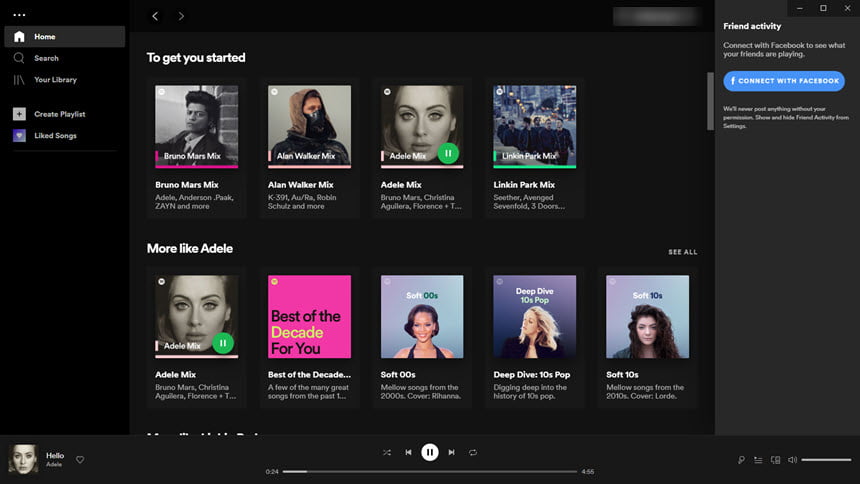Viewport: 860px width, 484px height.
Task: Open connect to a device icon
Action: [x=775, y=460]
